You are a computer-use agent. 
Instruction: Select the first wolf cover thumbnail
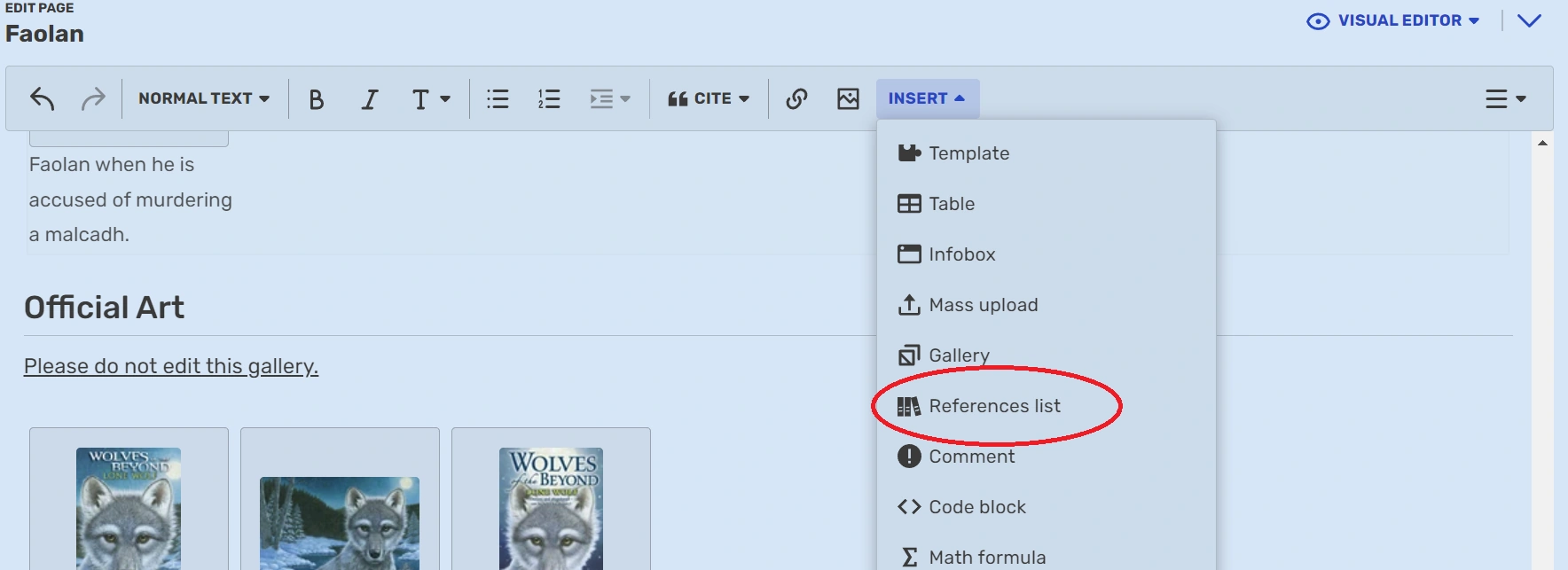click(x=129, y=508)
